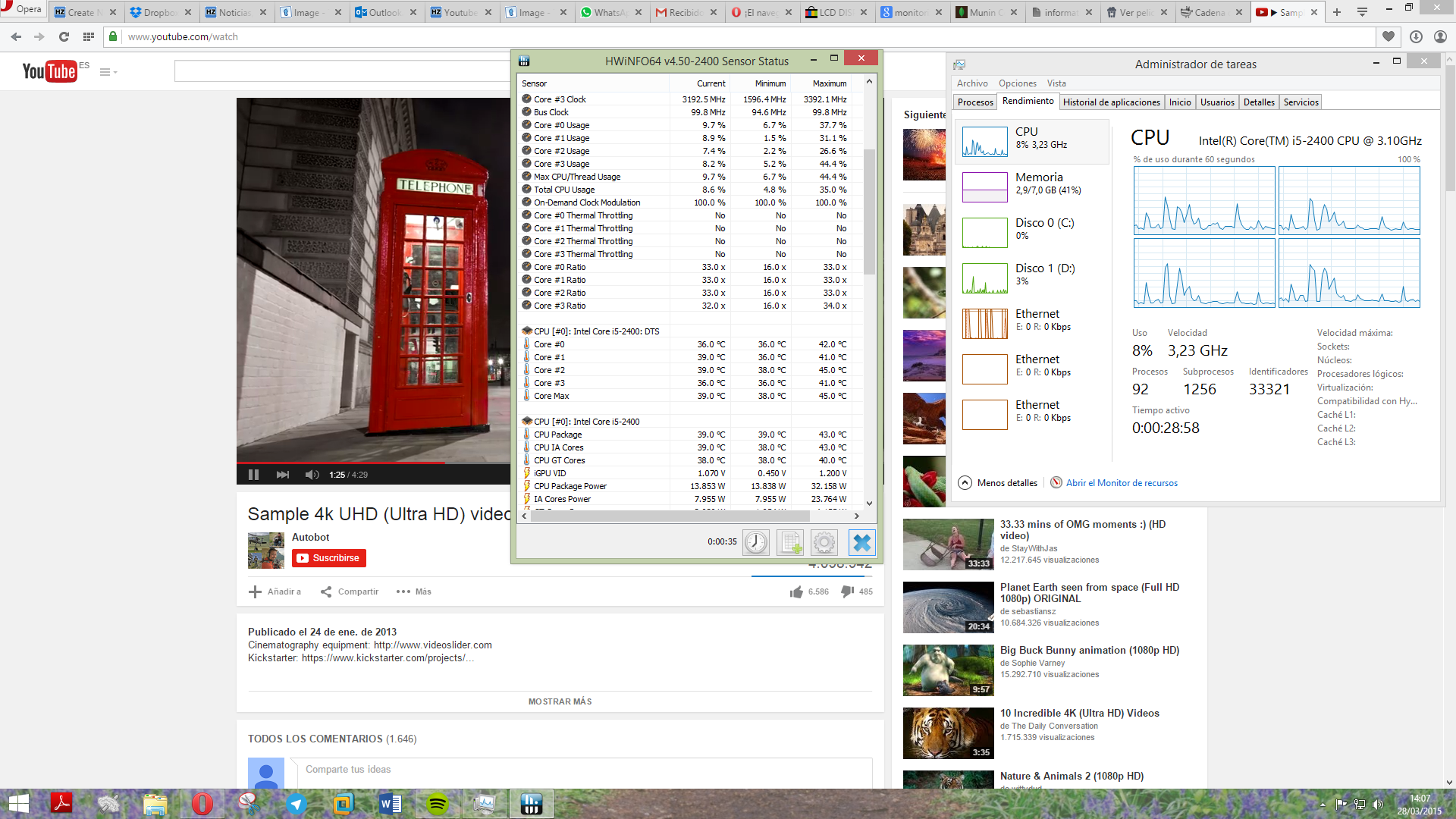Open Planet Earth seen from space thumbnail

[x=948, y=607]
